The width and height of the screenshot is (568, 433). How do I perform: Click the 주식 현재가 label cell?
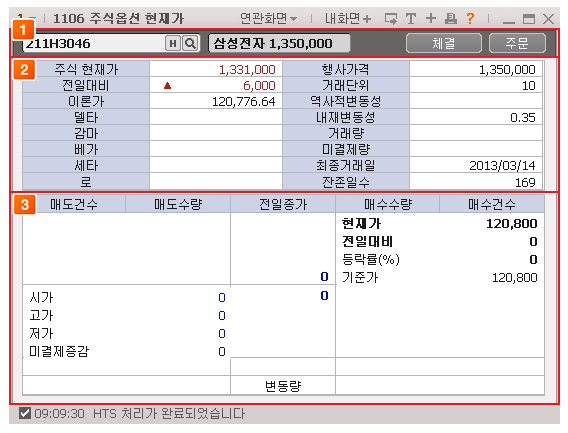pos(86,69)
